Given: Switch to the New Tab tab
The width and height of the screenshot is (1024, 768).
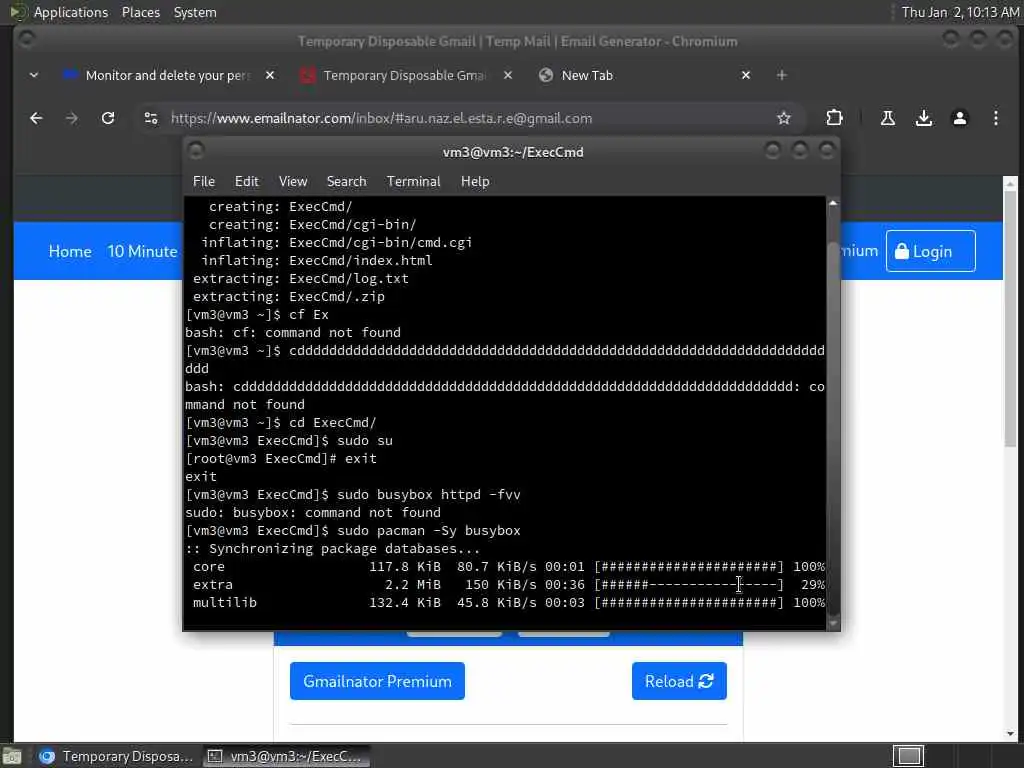Looking at the screenshot, I should pyautogui.click(x=644, y=75).
